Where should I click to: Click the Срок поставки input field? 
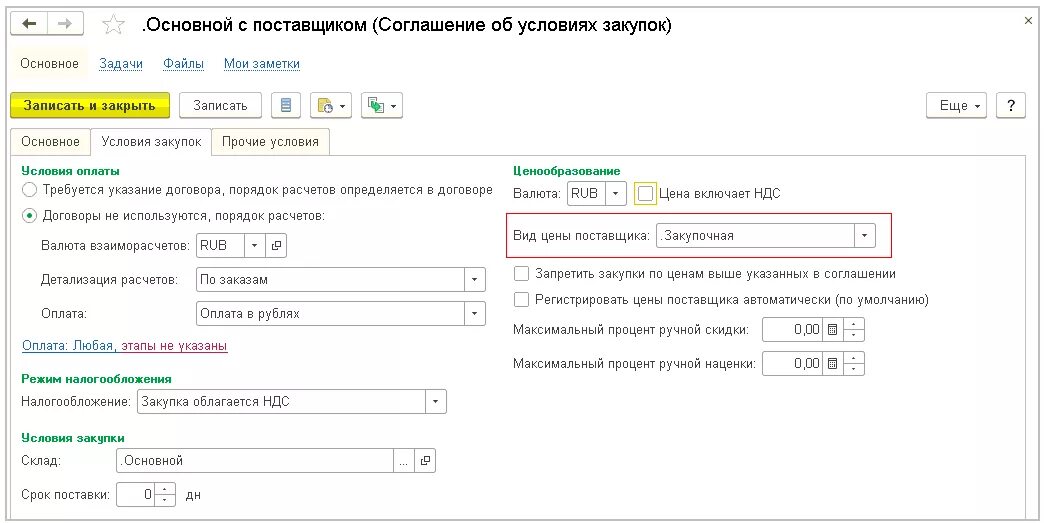[136, 494]
